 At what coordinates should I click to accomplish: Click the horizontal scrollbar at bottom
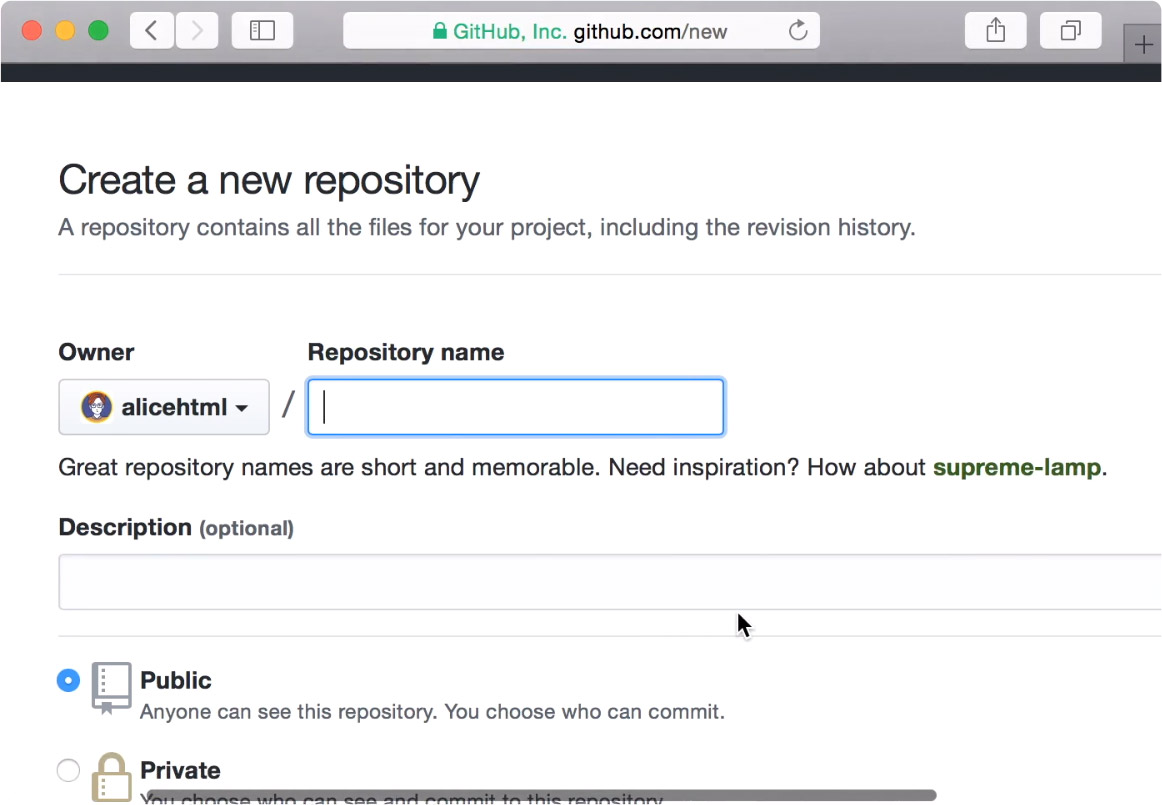(x=540, y=796)
